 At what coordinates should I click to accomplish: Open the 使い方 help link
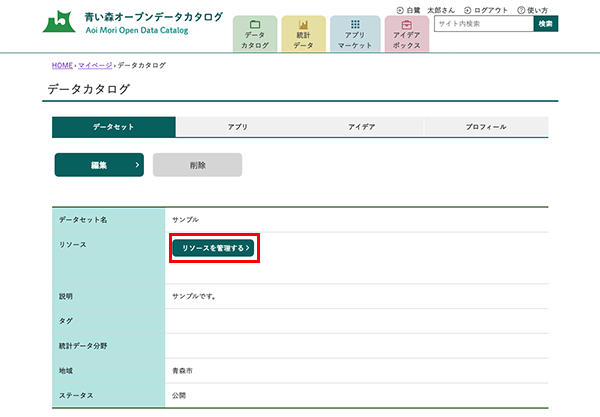click(533, 10)
